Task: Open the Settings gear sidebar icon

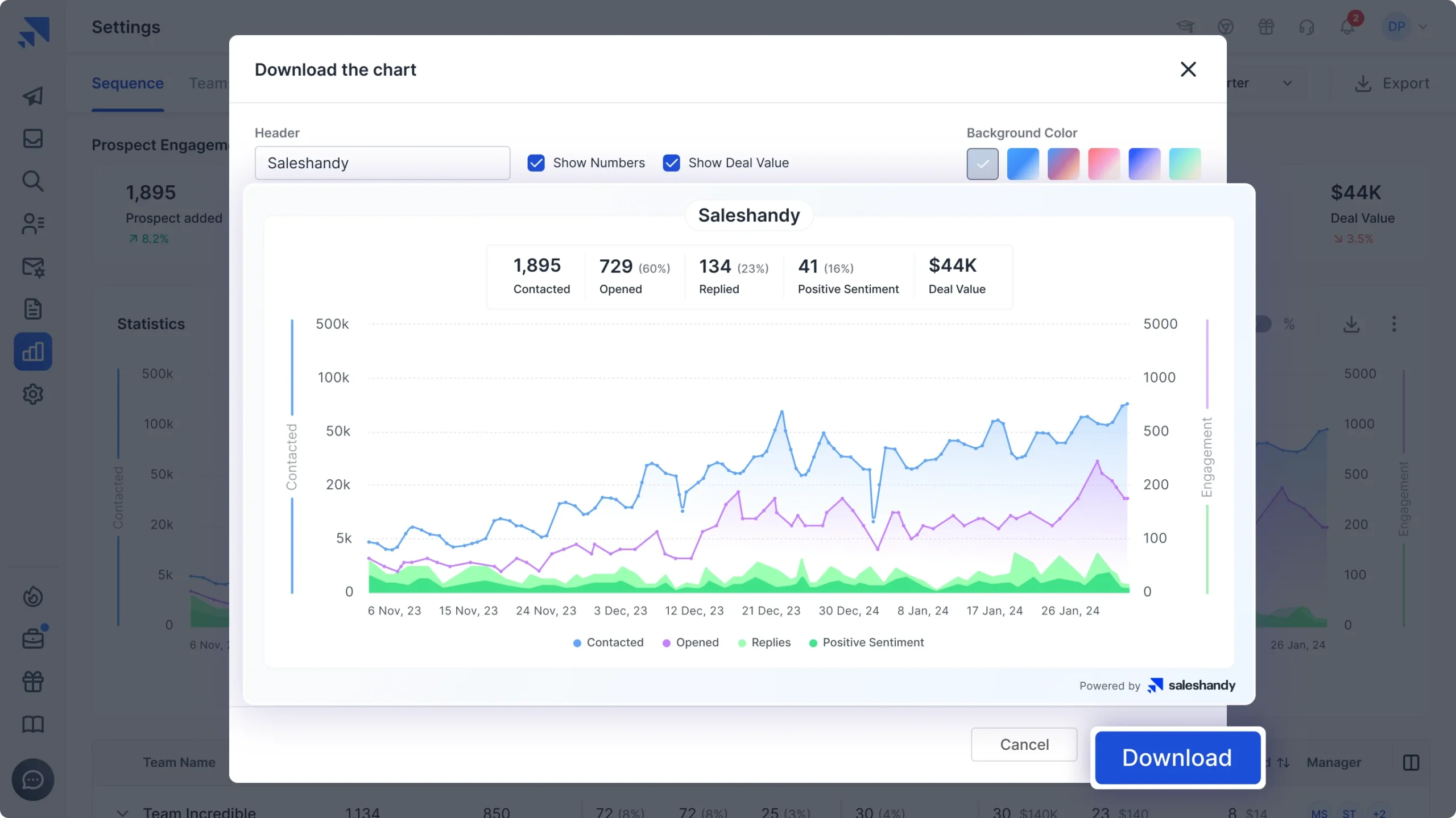Action: tap(33, 394)
